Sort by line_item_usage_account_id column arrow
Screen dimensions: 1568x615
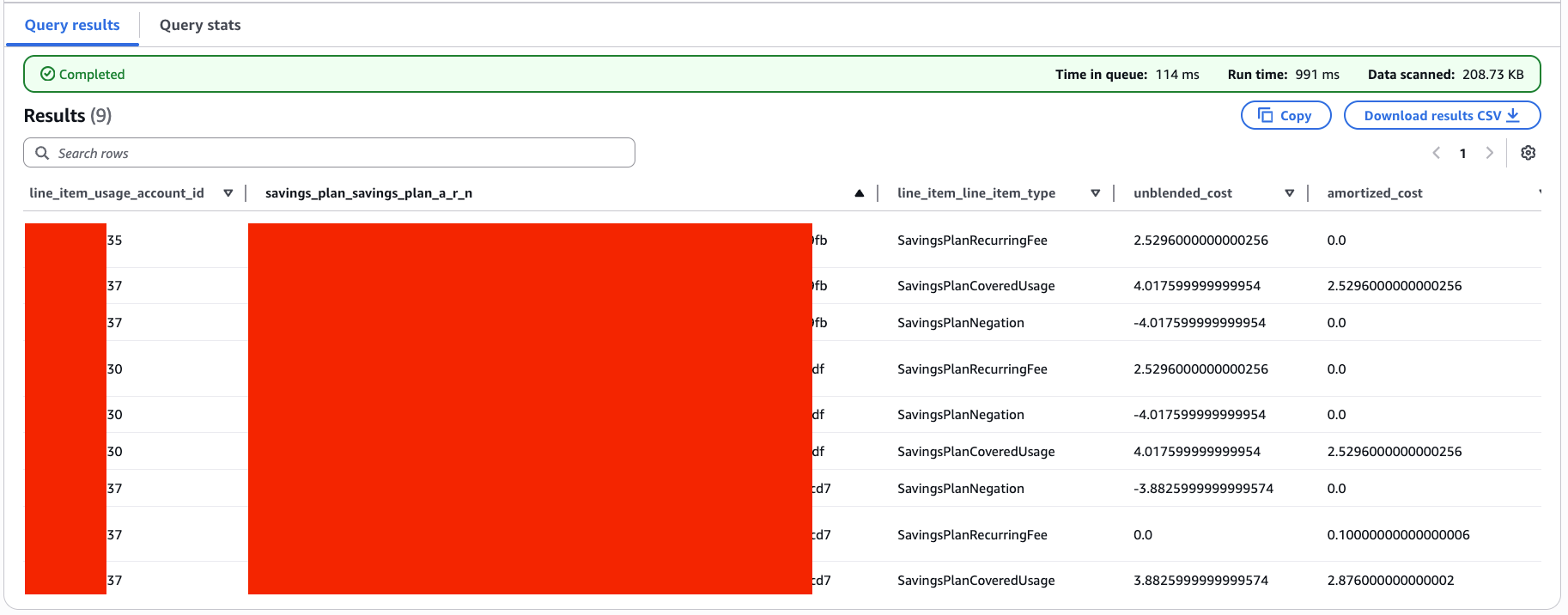(228, 193)
